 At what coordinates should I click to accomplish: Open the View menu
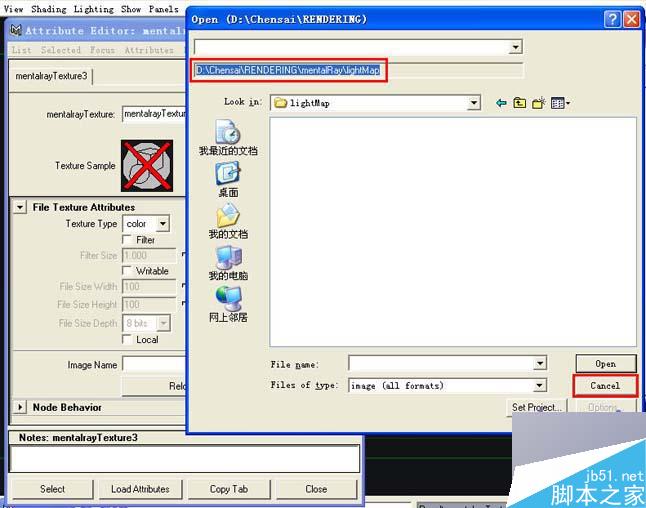pyautogui.click(x=13, y=9)
